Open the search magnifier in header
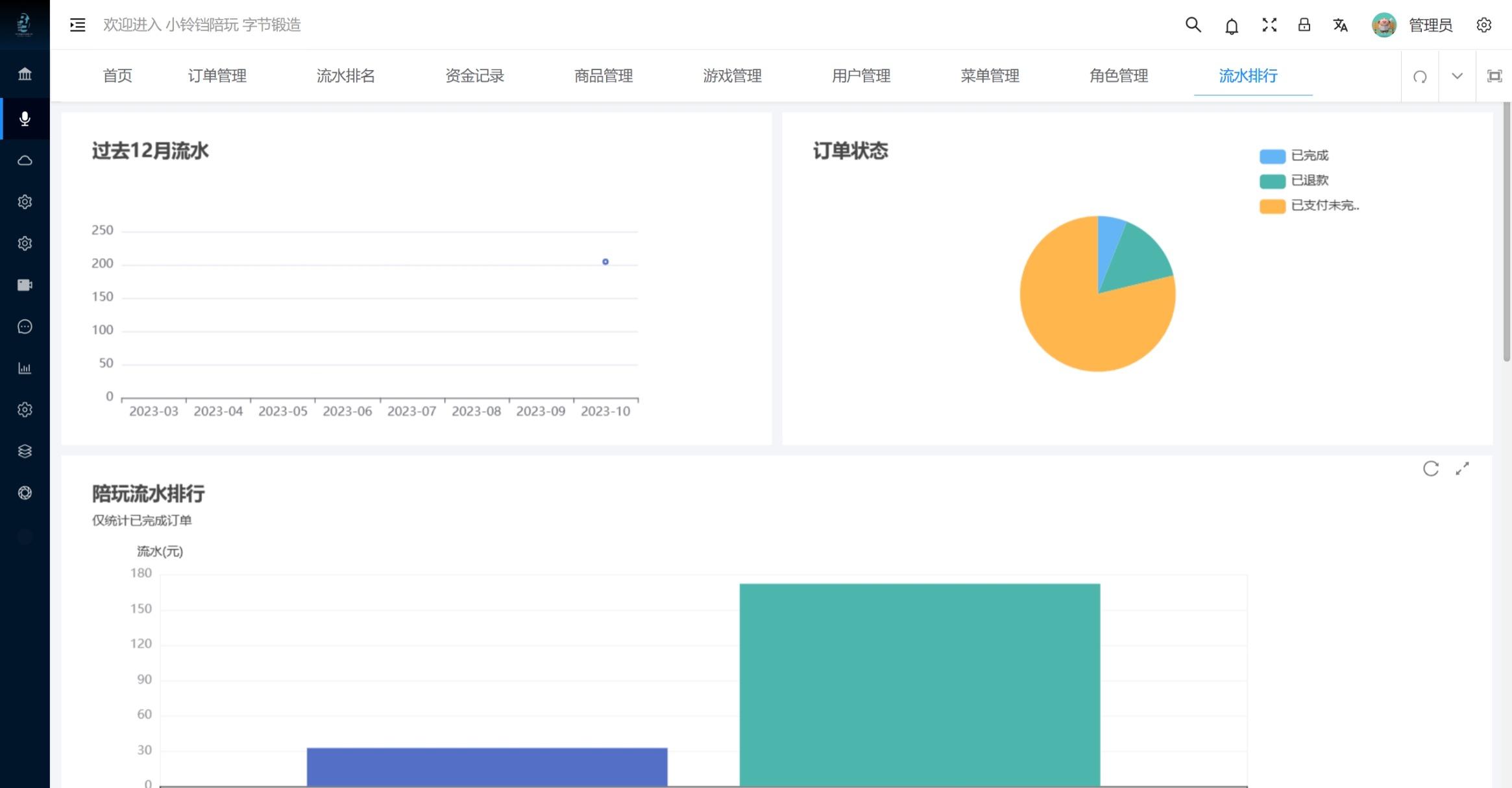 [1193, 25]
